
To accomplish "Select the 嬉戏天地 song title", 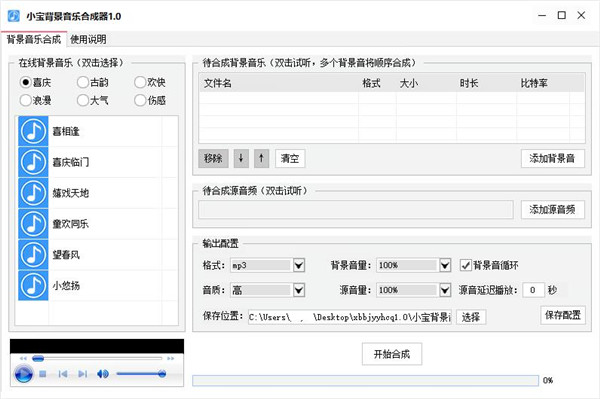I will [71, 193].
